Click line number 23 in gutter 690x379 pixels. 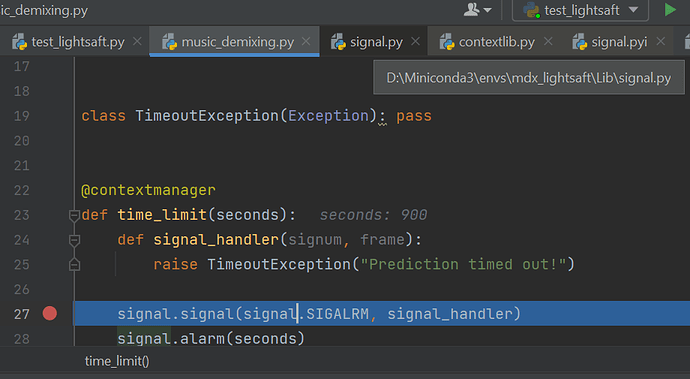pyautogui.click(x=22, y=215)
